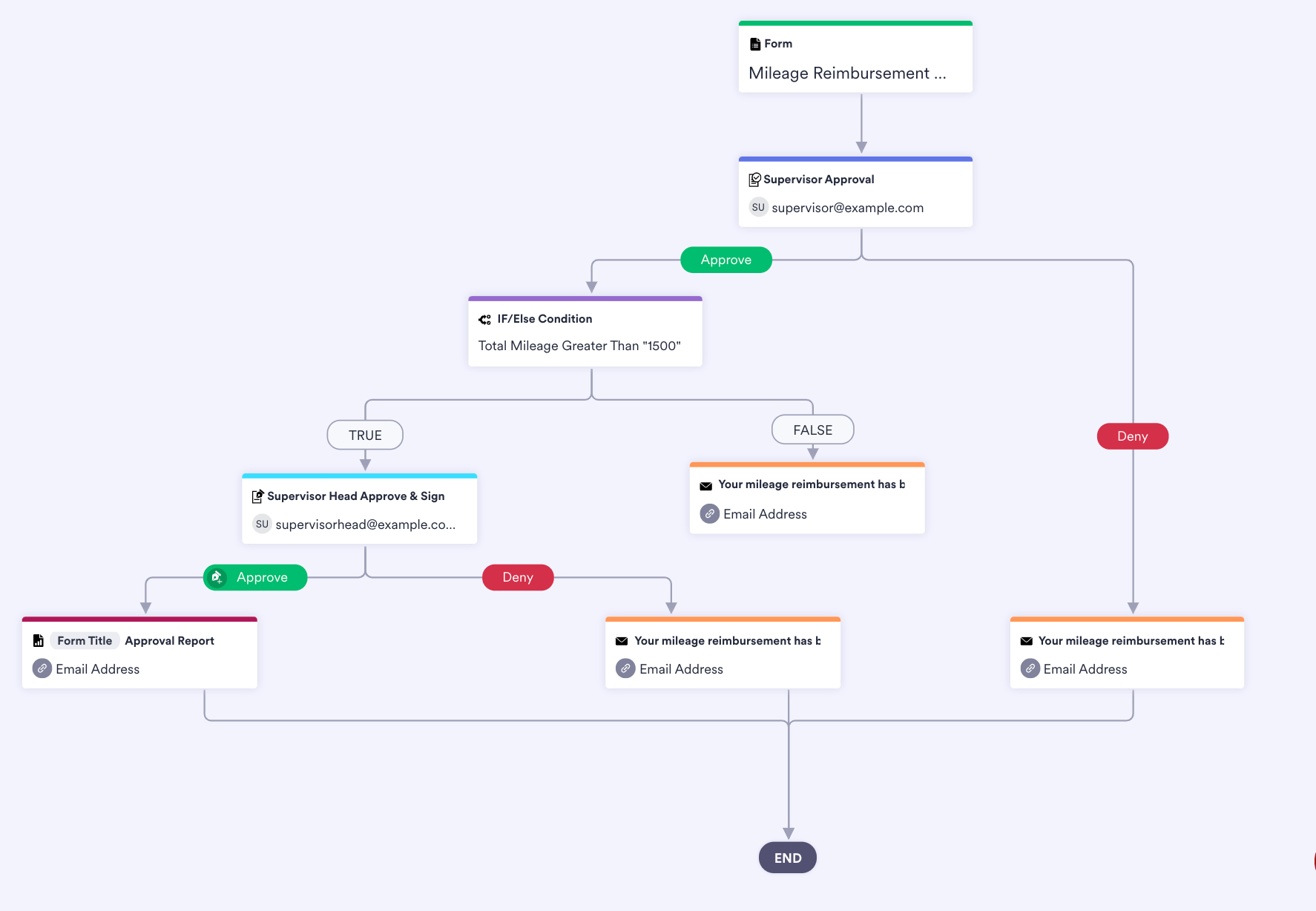The image size is (1316, 911).
Task: Click the Form Title tag in report card
Action: click(x=85, y=641)
